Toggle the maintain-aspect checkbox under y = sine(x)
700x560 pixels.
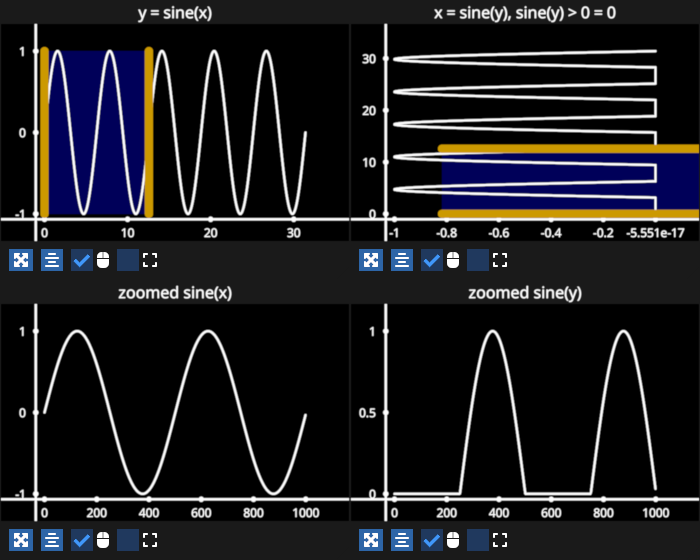[x=128, y=260]
